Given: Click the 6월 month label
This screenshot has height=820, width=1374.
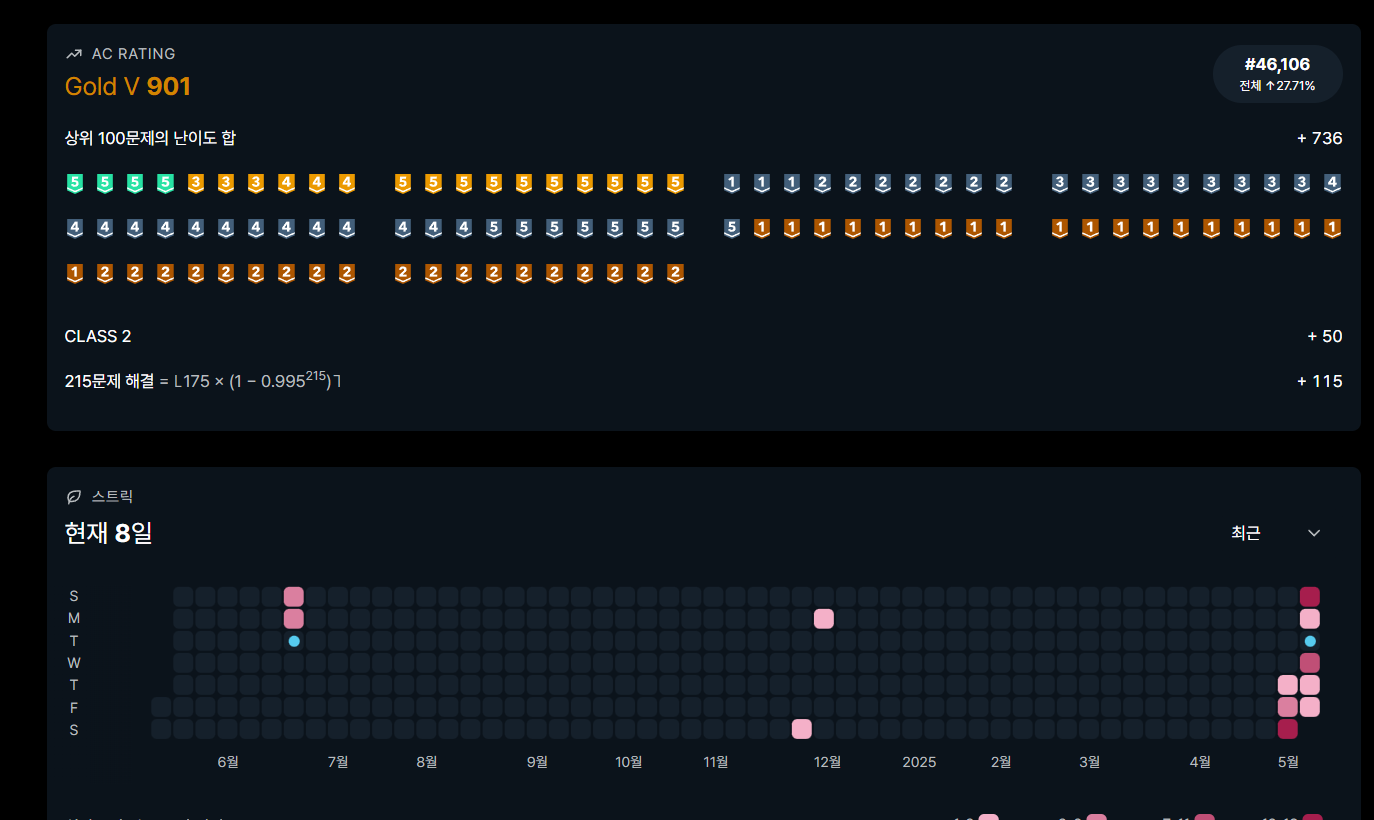Looking at the screenshot, I should pos(228,762).
